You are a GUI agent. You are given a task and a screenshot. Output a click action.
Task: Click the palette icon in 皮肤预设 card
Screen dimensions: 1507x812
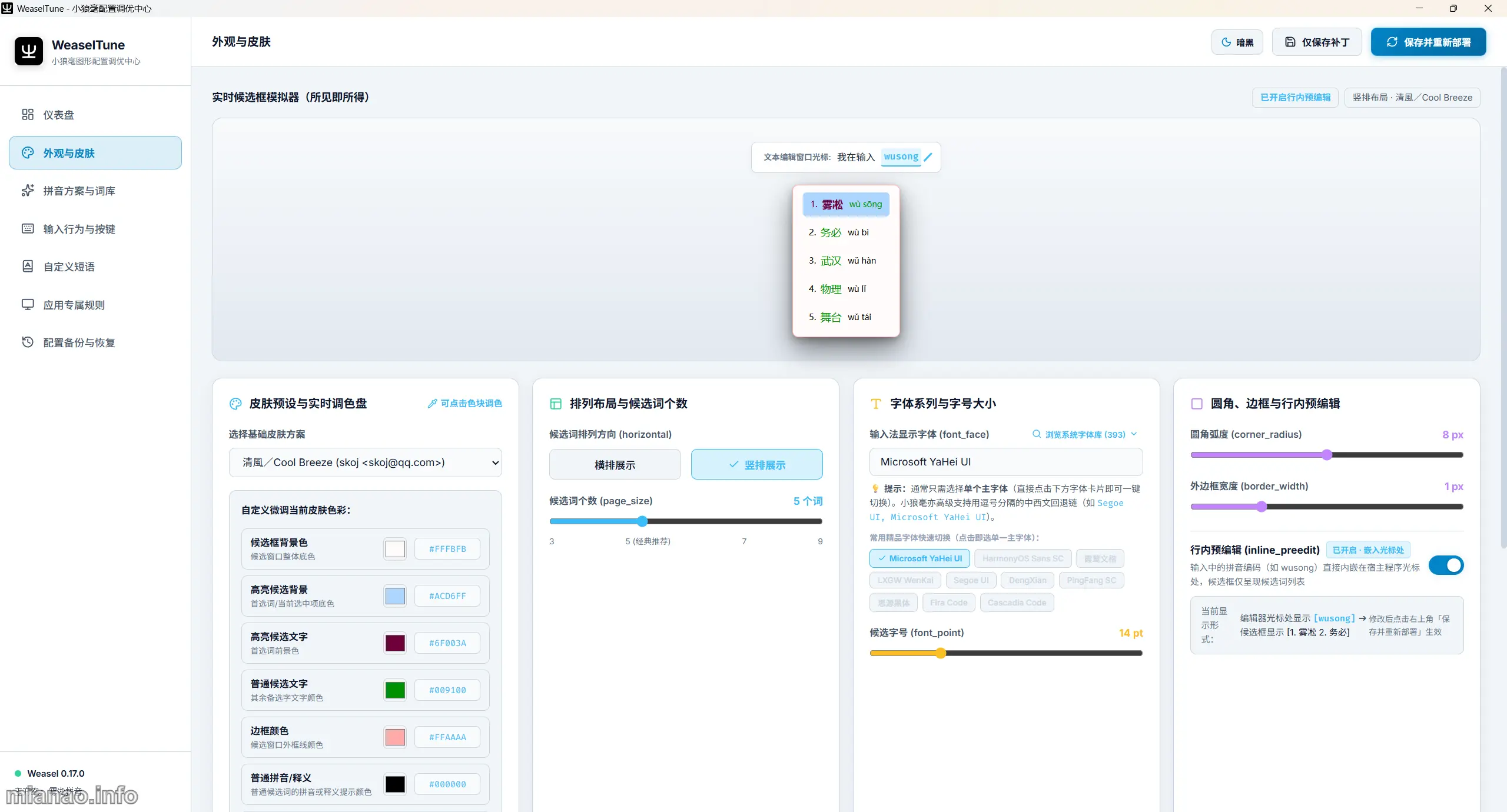(235, 404)
